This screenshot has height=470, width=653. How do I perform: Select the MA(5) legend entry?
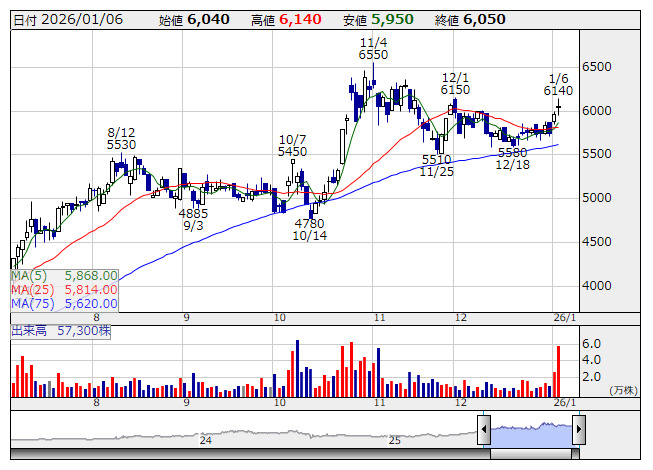pyautogui.click(x=65, y=275)
